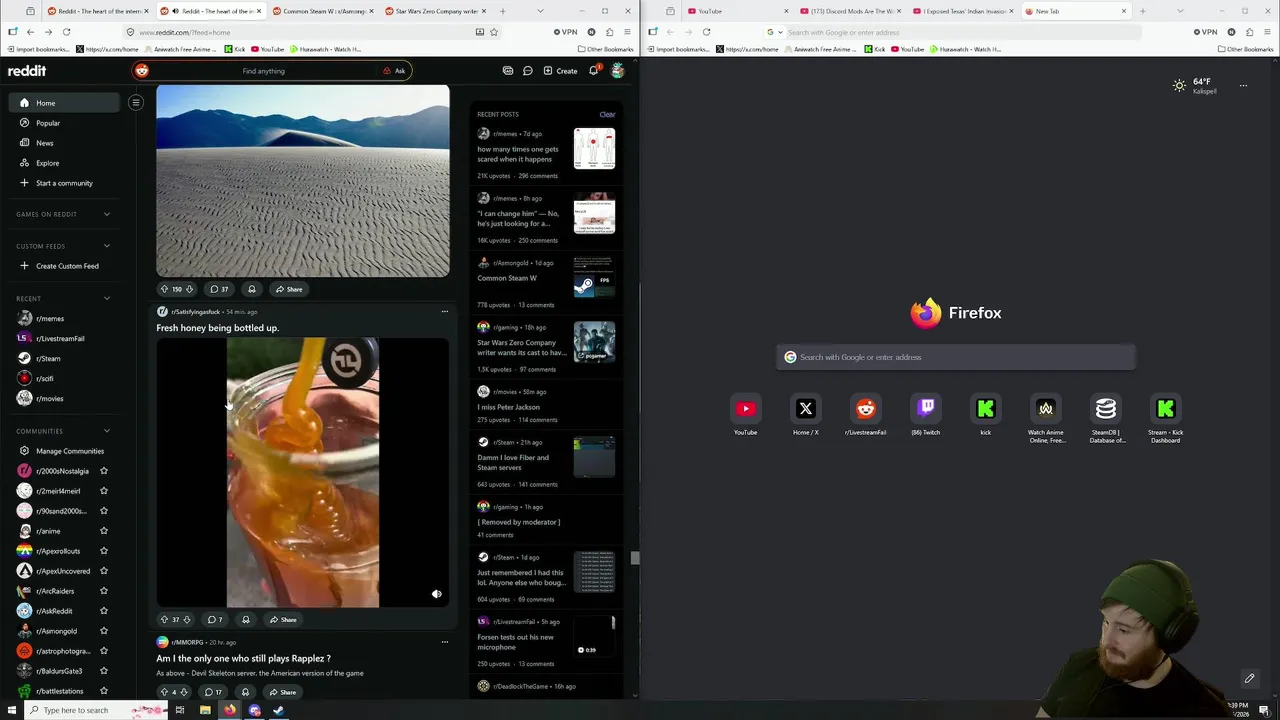Open the 7 comments on honey post

pos(215,620)
